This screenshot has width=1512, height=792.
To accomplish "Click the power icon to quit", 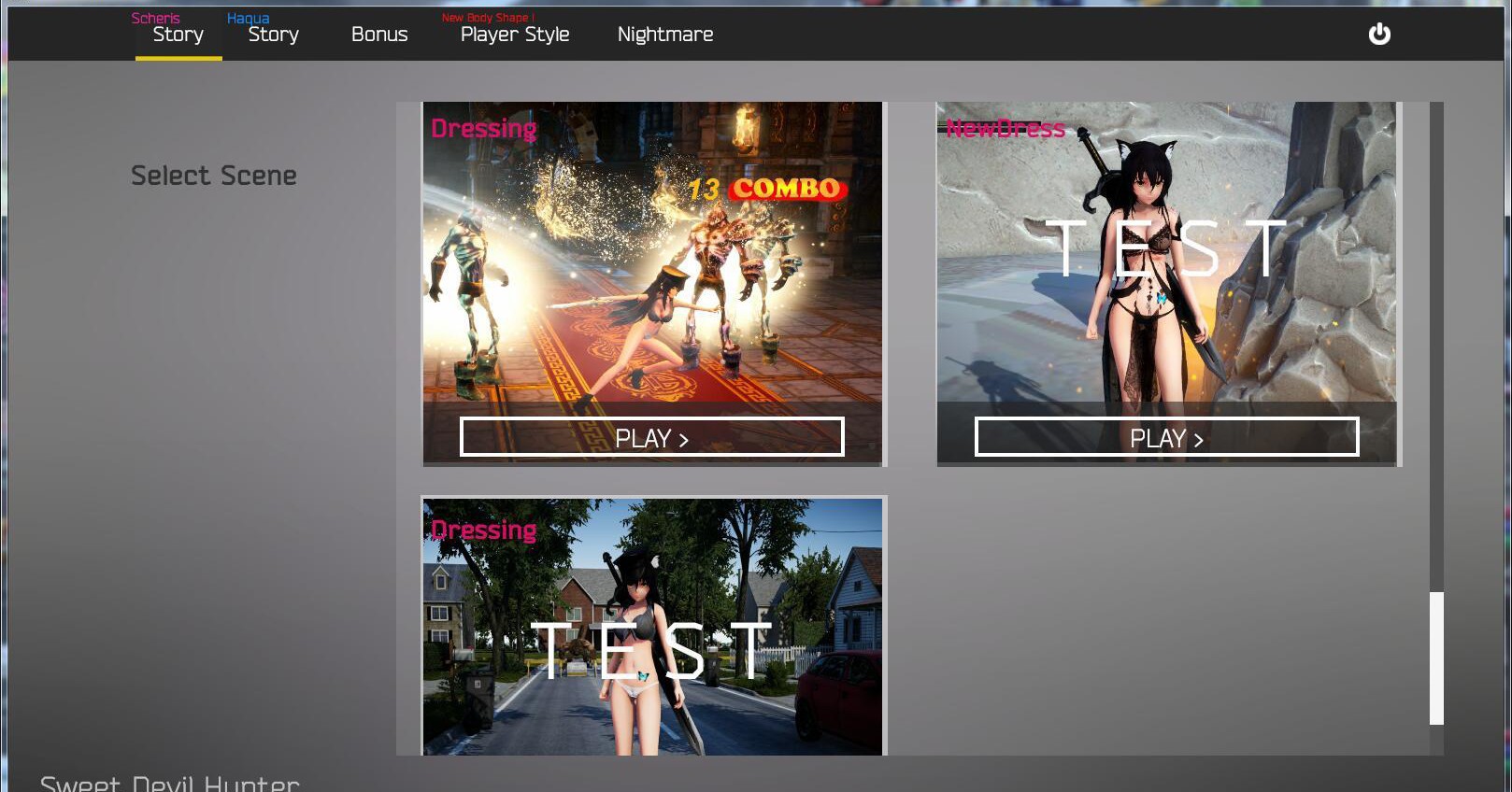I will (1378, 35).
